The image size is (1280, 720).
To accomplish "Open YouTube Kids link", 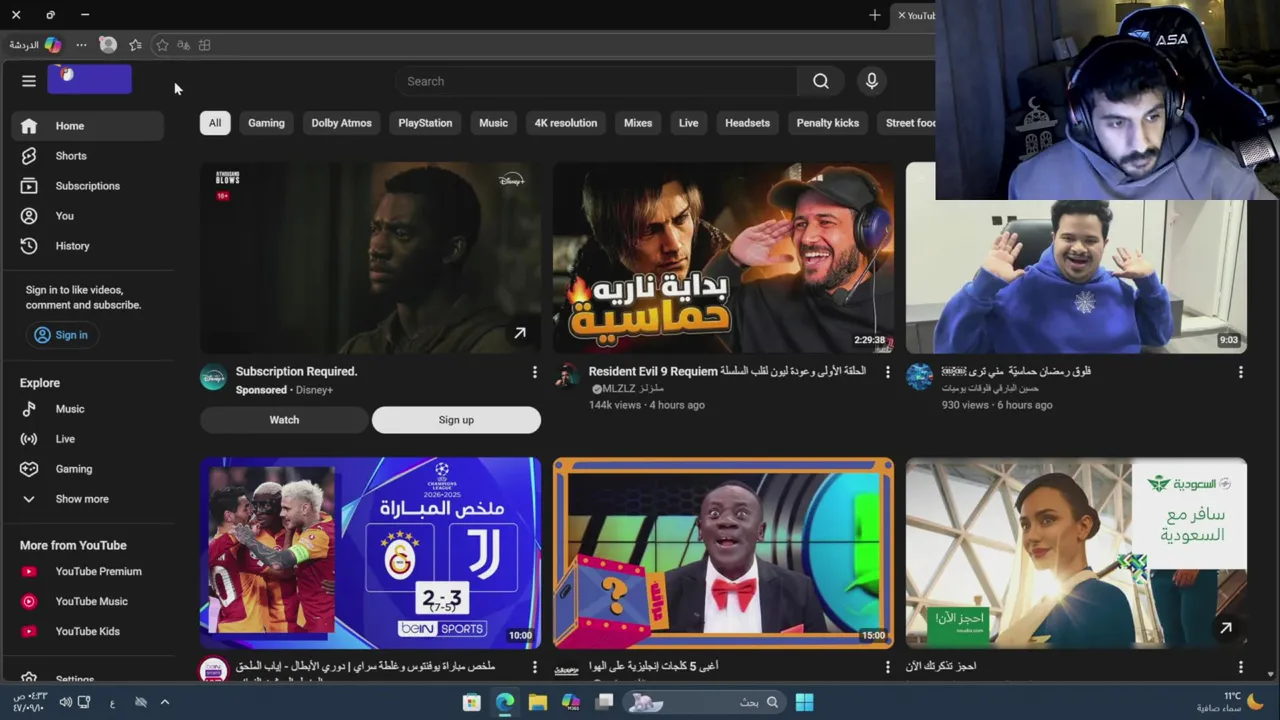I will click(x=88, y=632).
